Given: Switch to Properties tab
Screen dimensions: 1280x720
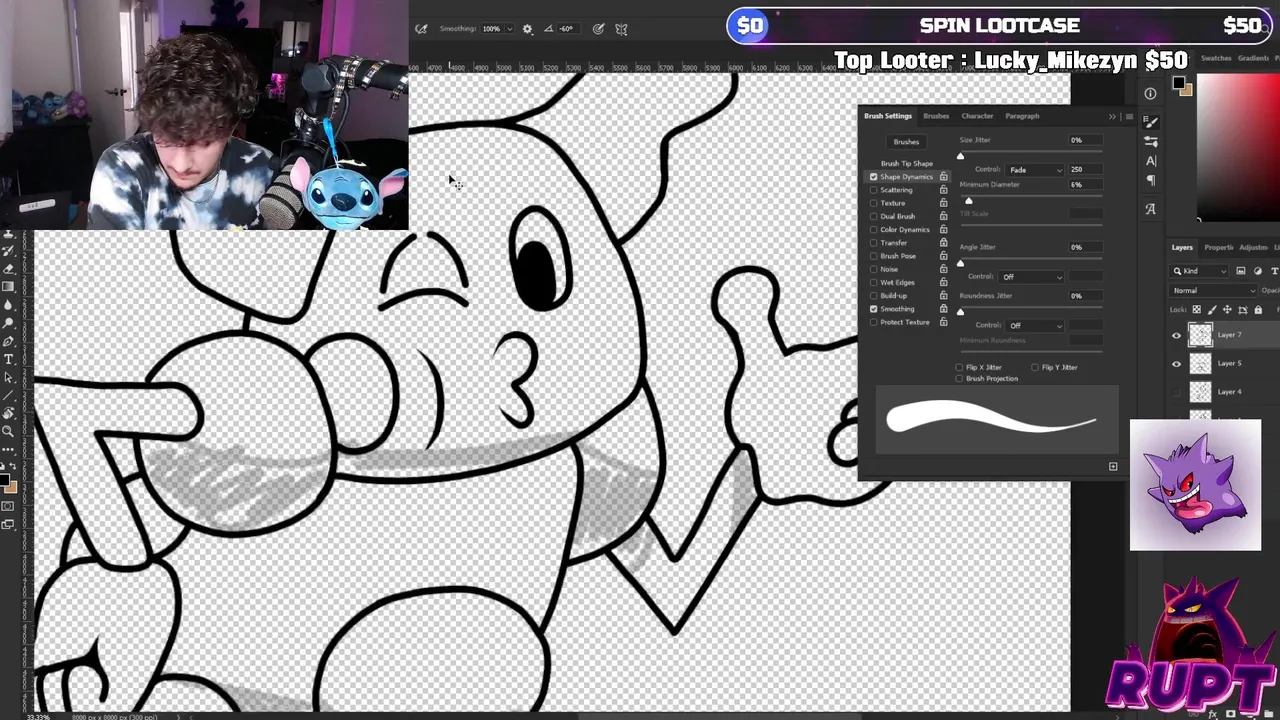Looking at the screenshot, I should click(x=1218, y=247).
